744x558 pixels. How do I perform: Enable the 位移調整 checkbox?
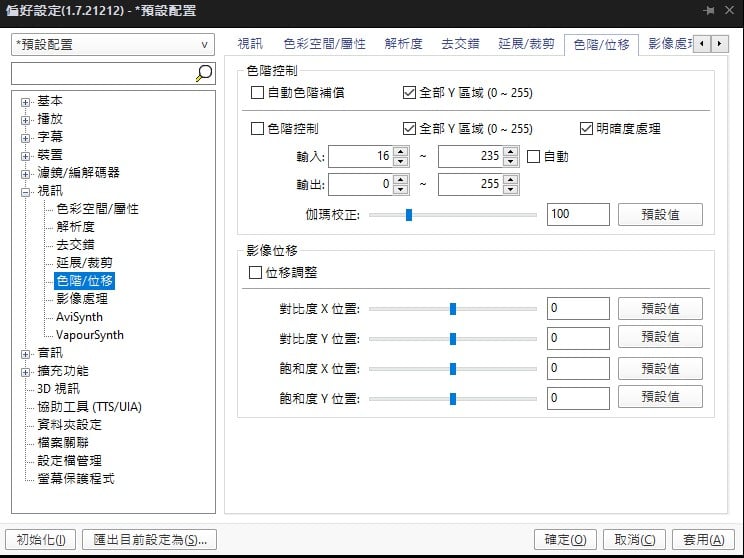point(254,272)
